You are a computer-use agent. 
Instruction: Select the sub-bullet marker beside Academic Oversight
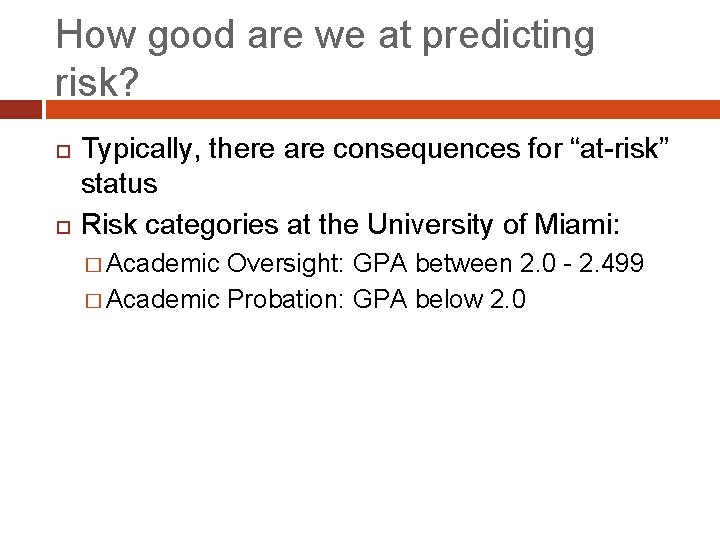[93, 264]
